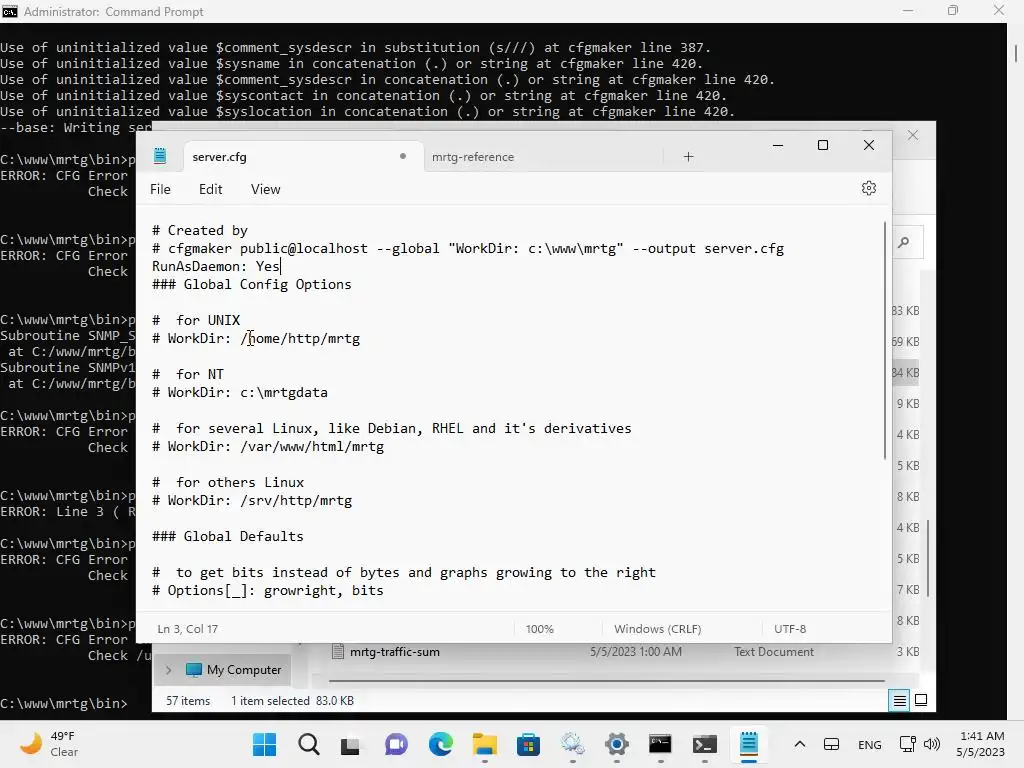
Task: Open volume control tray icon
Action: pyautogui.click(x=932, y=744)
